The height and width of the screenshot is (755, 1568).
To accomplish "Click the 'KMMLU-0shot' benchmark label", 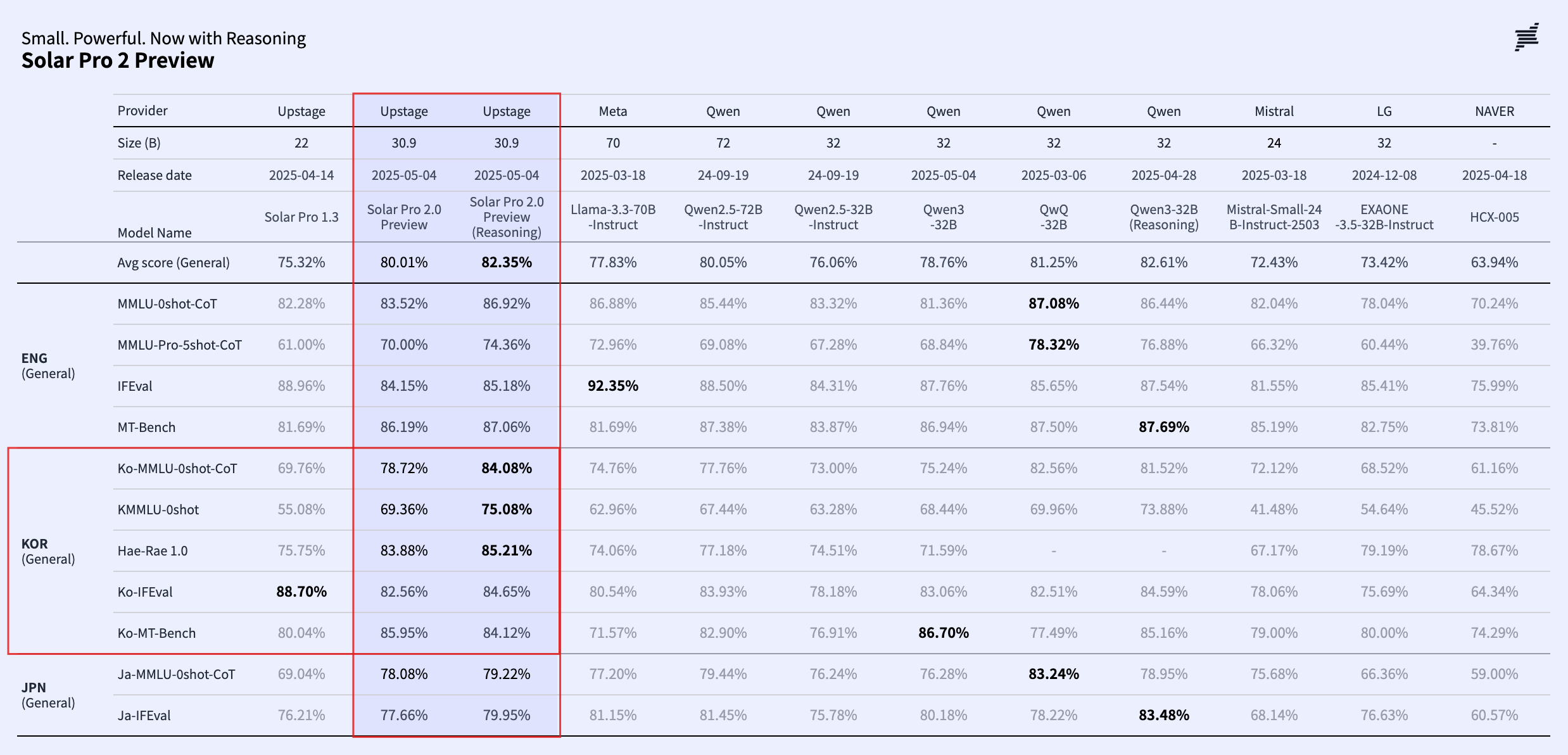I will click(158, 510).
